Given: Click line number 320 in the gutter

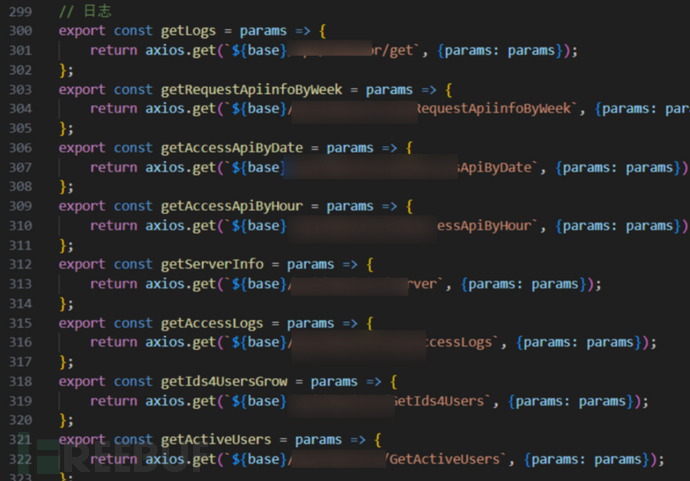Looking at the screenshot, I should point(20,420).
